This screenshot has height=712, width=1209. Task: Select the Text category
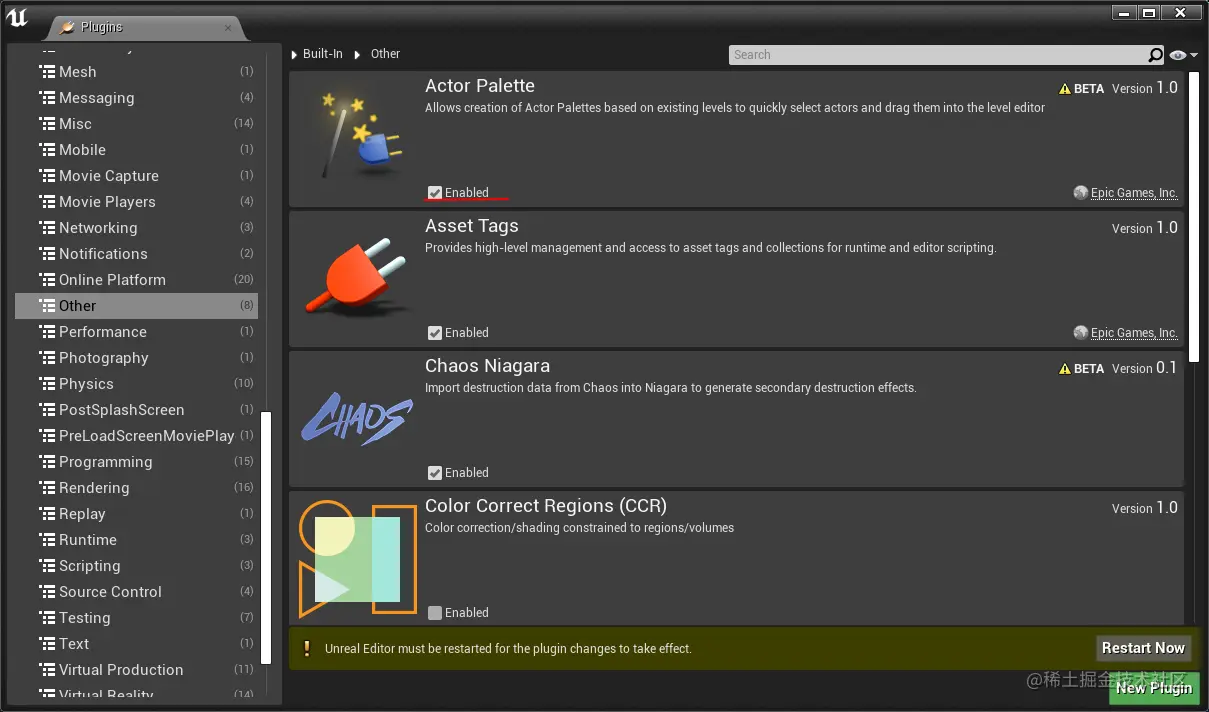coord(136,644)
